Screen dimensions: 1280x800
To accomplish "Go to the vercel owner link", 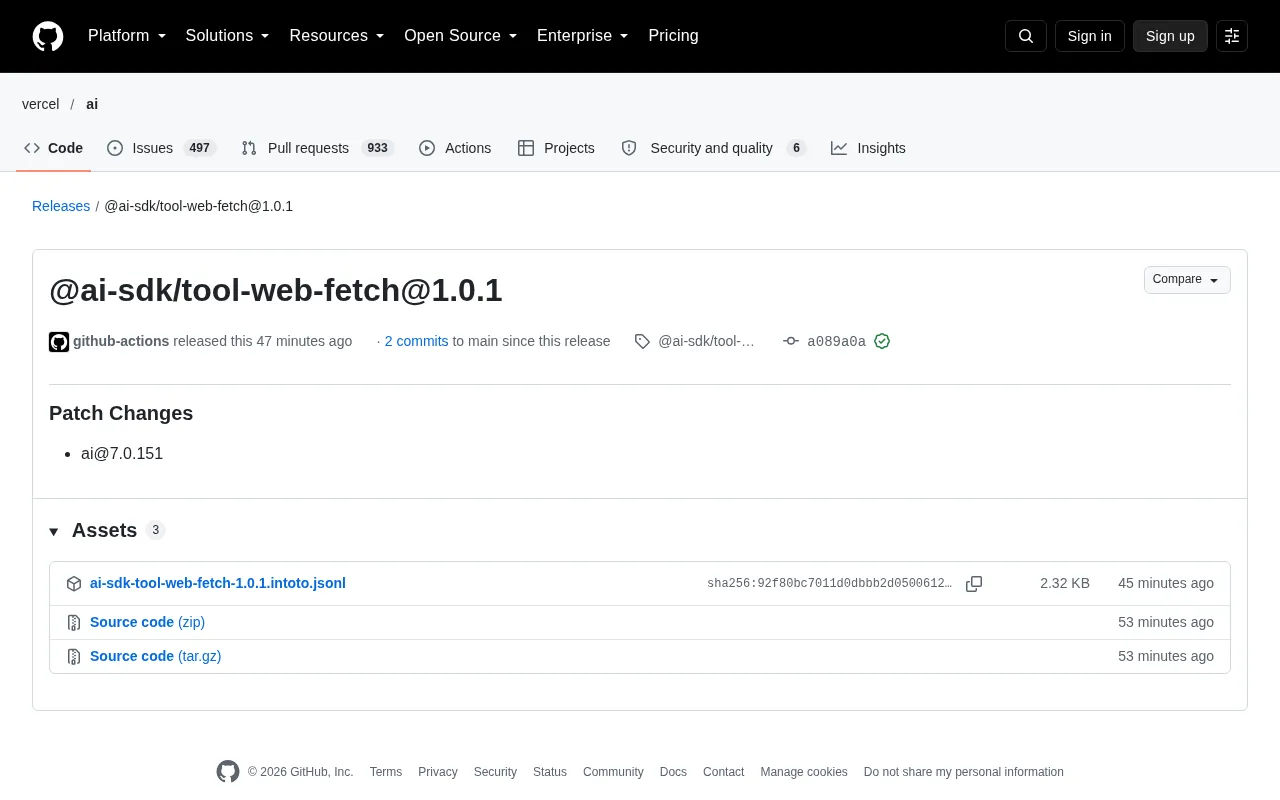I will [41, 104].
